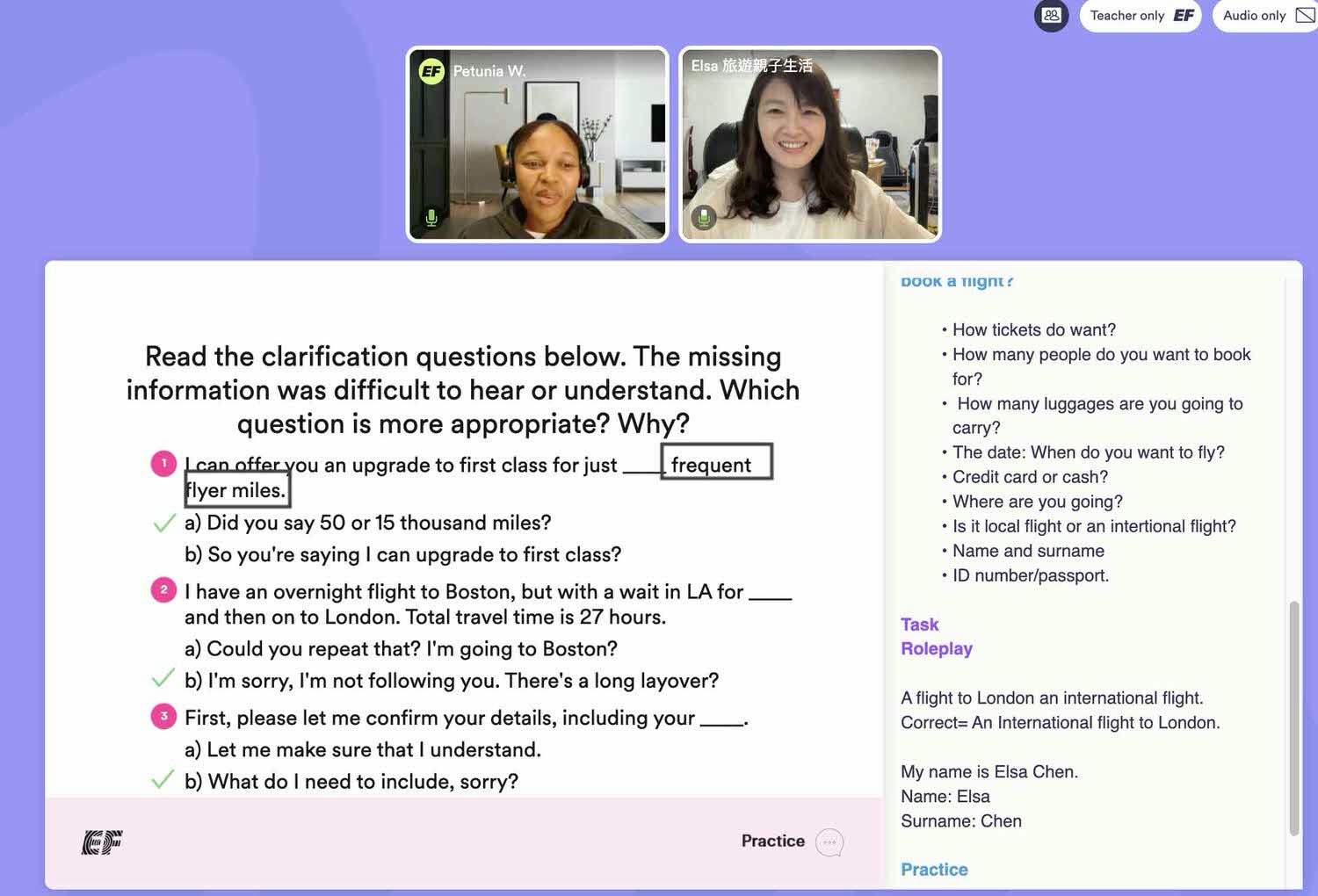Click the Roleplay link in the sidebar
1318x896 pixels.
point(937,648)
